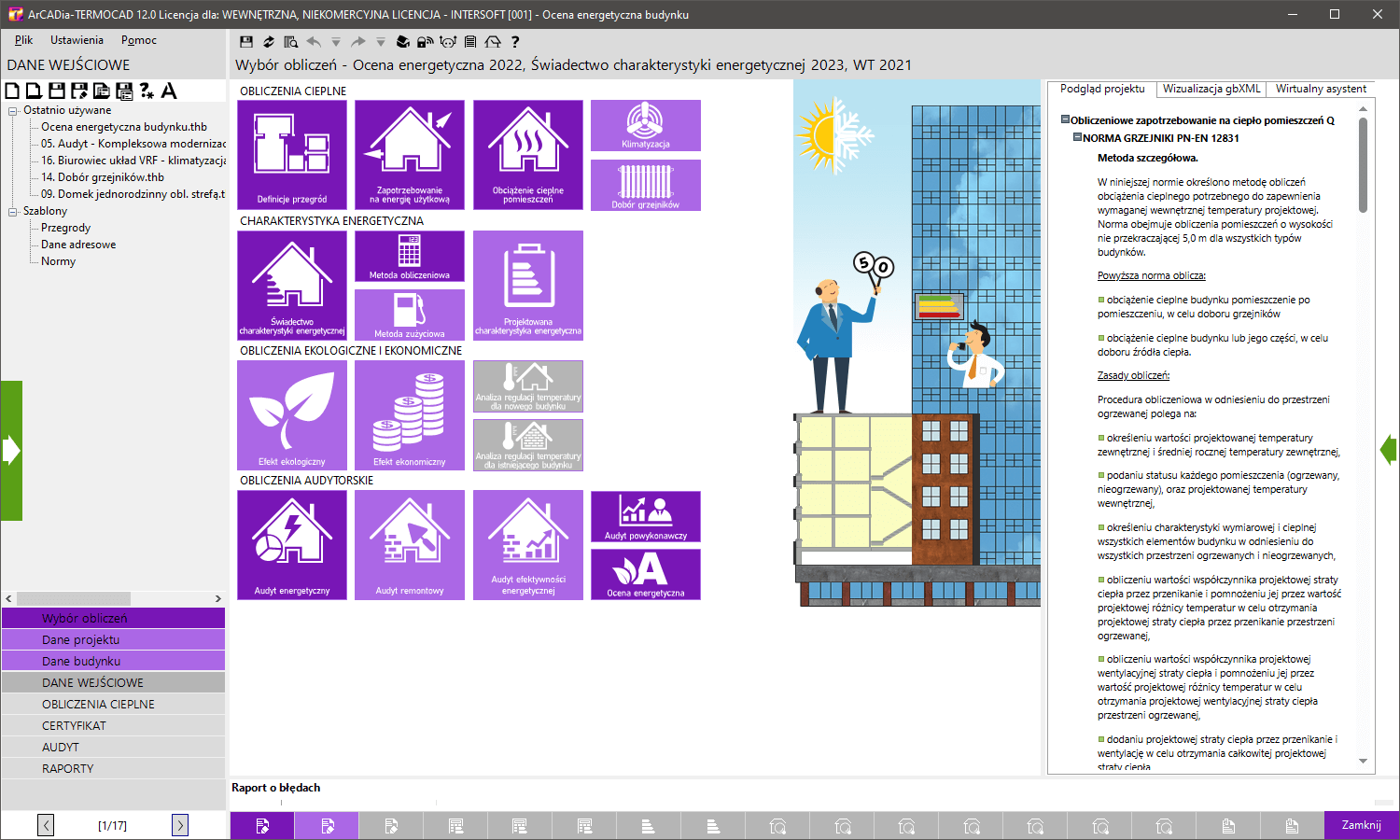Screen dimensions: 1400x840
Task: Choose the Efekt ekologiczny tile
Action: point(292,414)
